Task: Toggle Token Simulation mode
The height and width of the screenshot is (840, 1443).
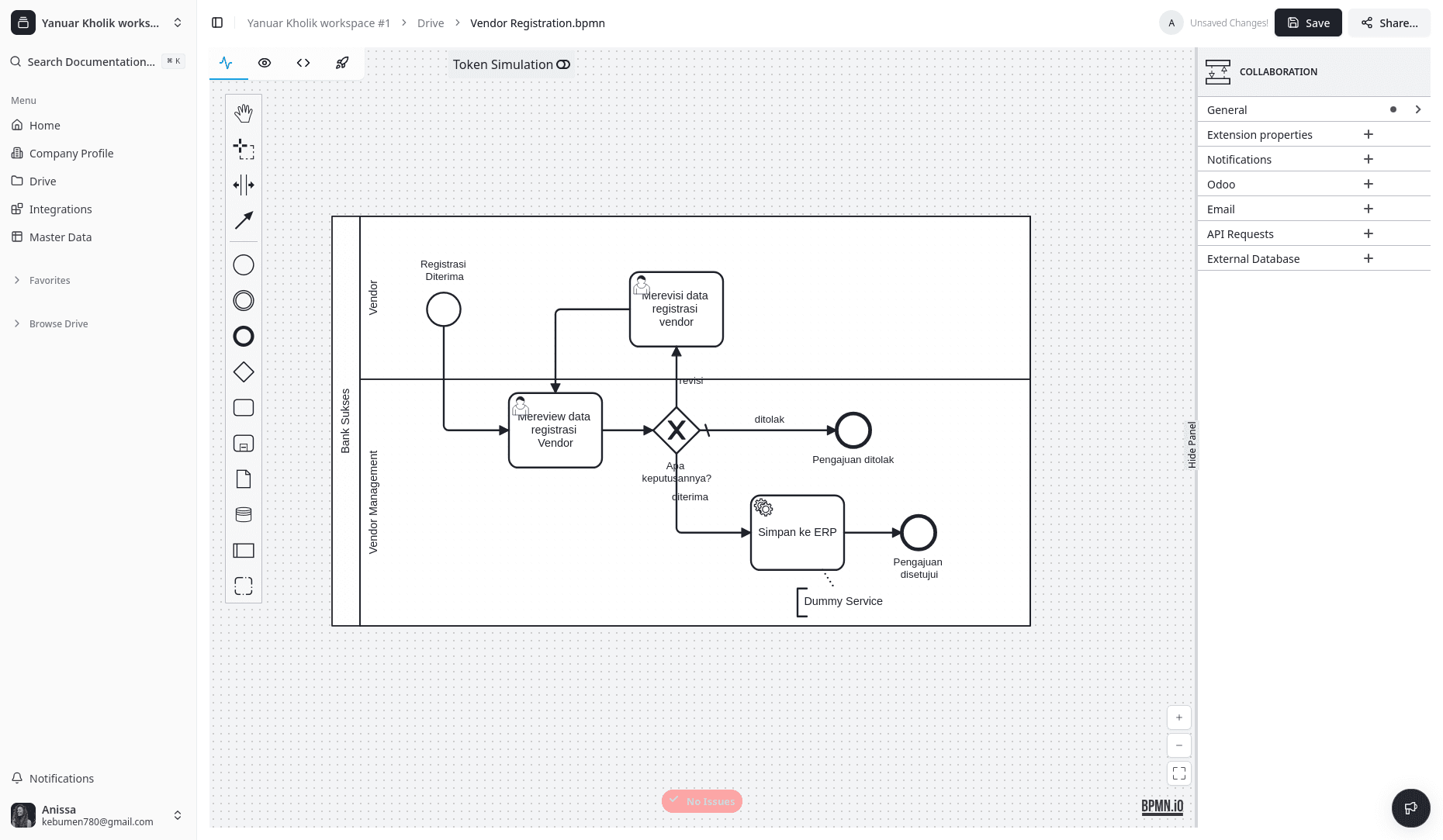Action: (x=563, y=64)
